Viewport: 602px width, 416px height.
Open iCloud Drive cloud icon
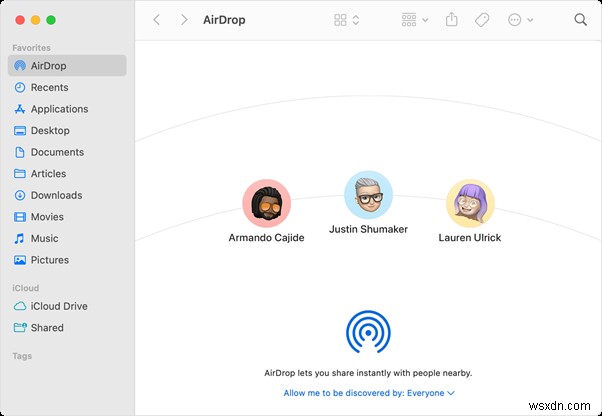tap(20, 306)
